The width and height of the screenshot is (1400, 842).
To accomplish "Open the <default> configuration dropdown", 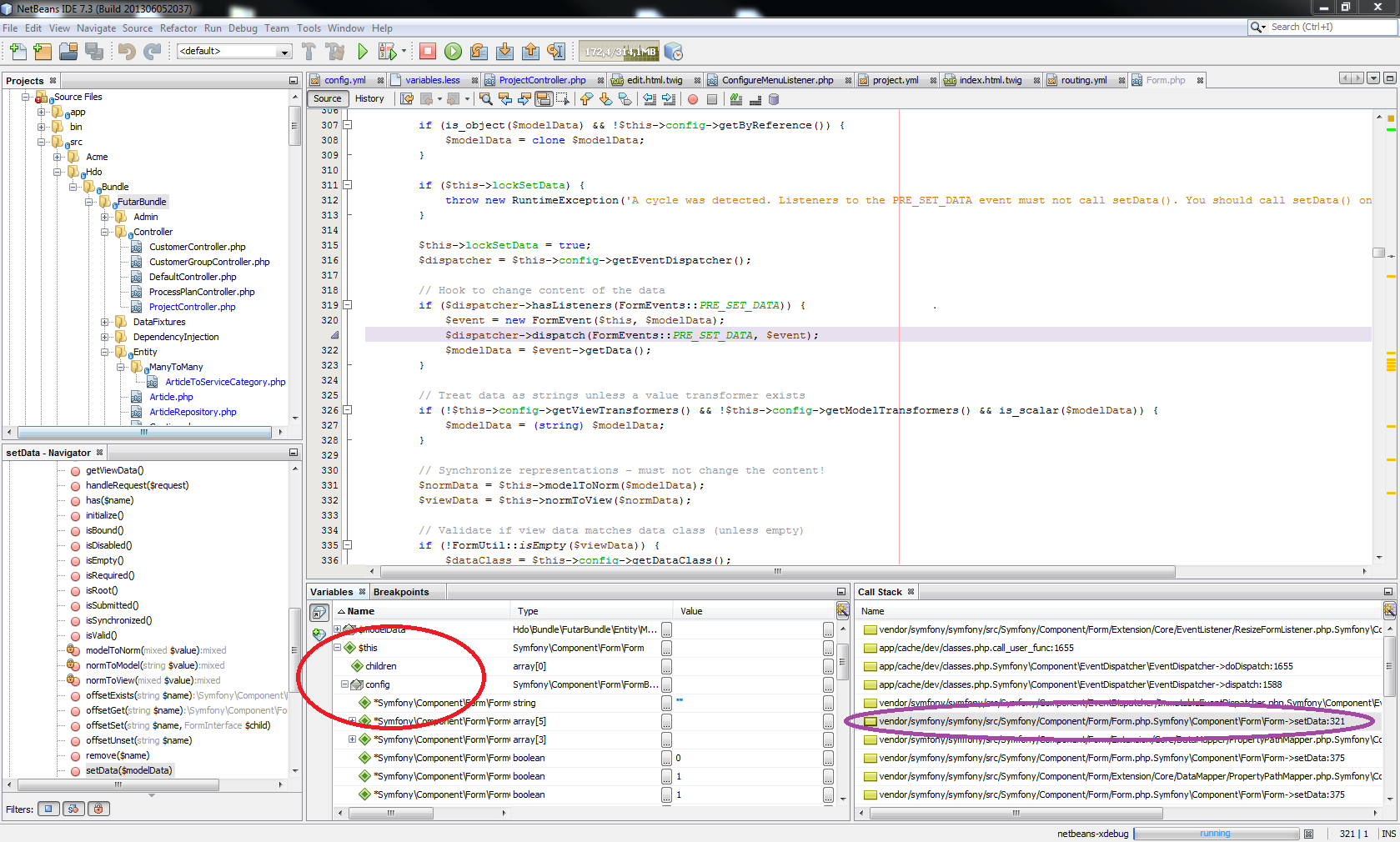I will click(x=284, y=52).
